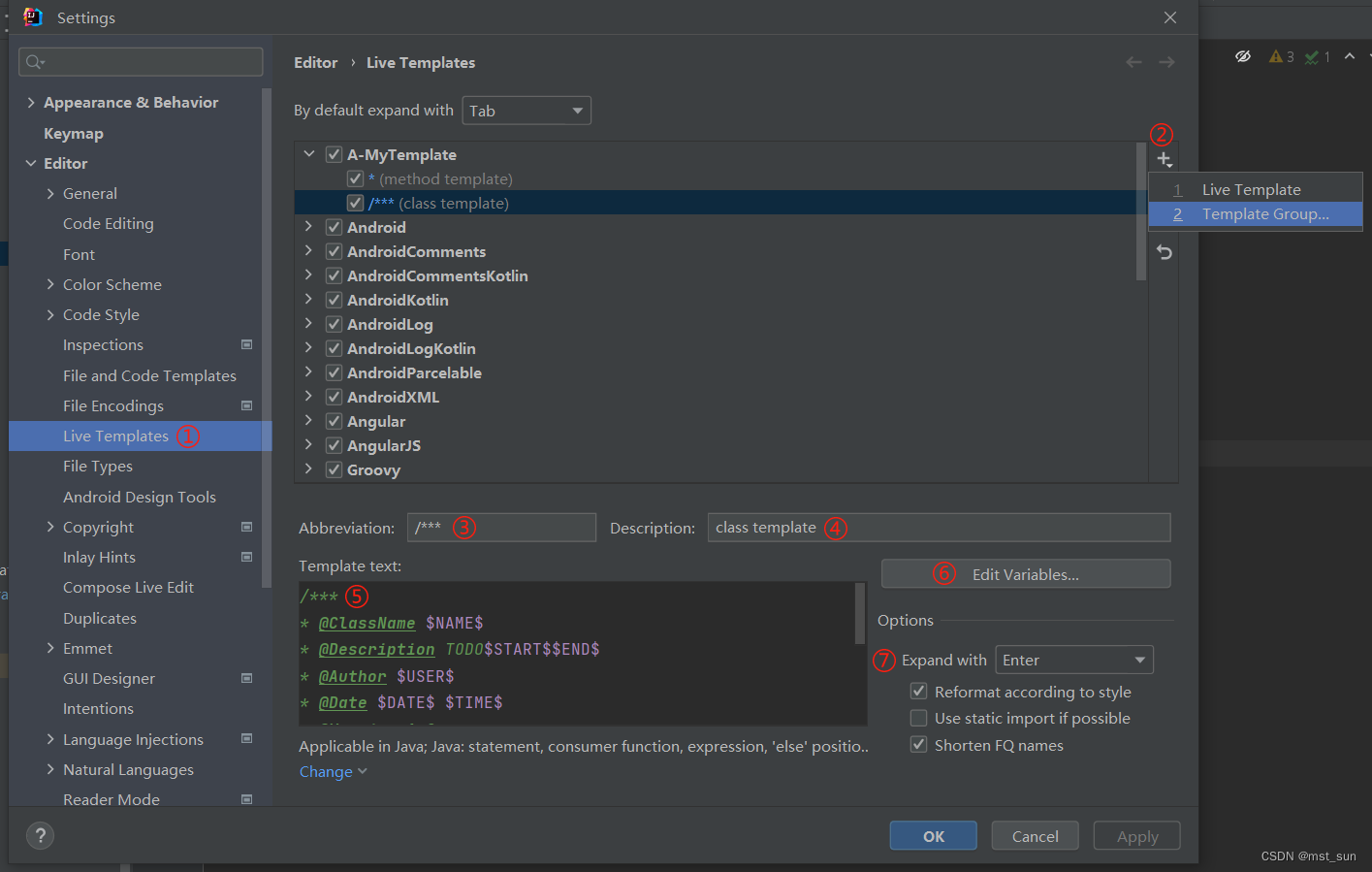Click the add template plus icon
Image resolution: width=1372 pixels, height=872 pixels.
[x=1165, y=159]
